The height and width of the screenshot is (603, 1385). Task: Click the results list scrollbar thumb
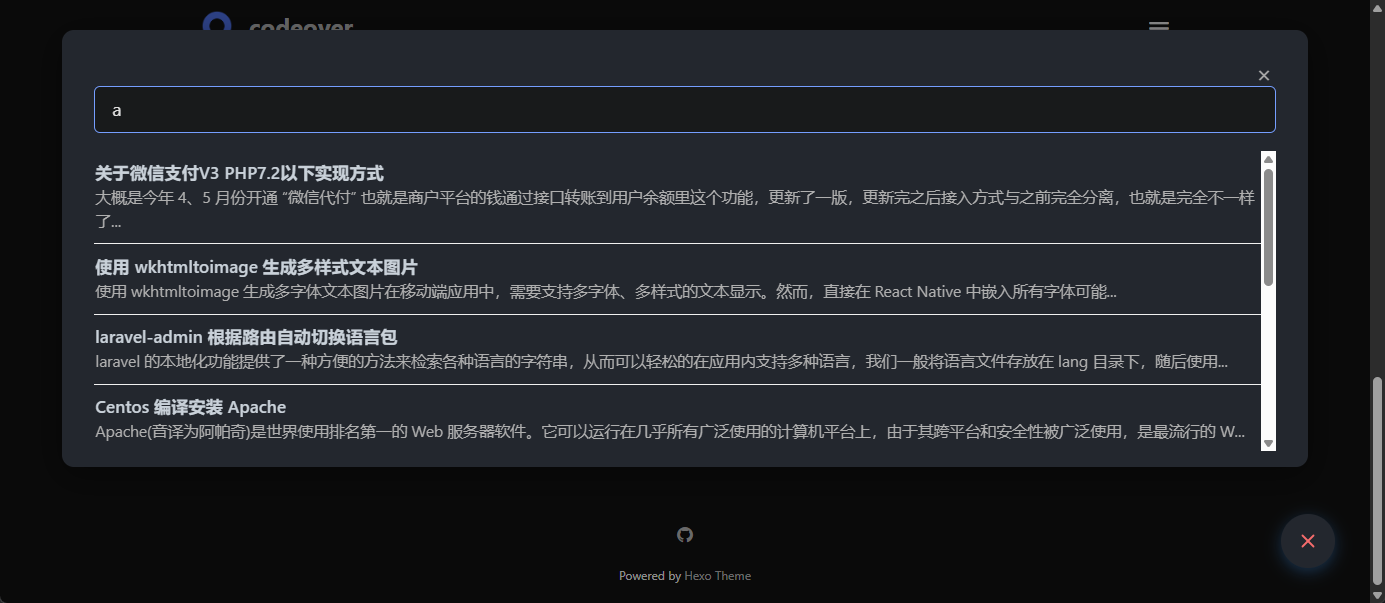[1268, 227]
